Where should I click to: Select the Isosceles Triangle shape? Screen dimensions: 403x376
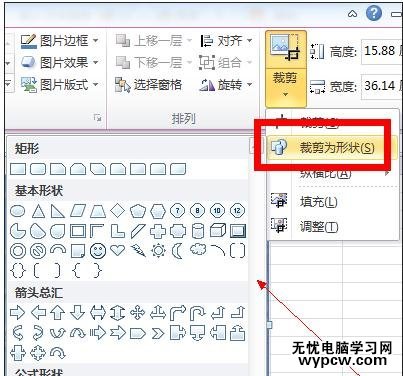coord(38,211)
